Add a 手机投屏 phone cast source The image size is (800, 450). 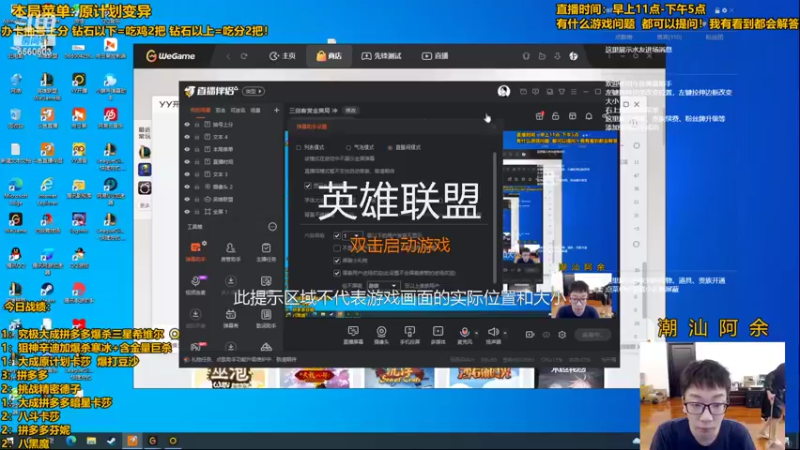(410, 335)
